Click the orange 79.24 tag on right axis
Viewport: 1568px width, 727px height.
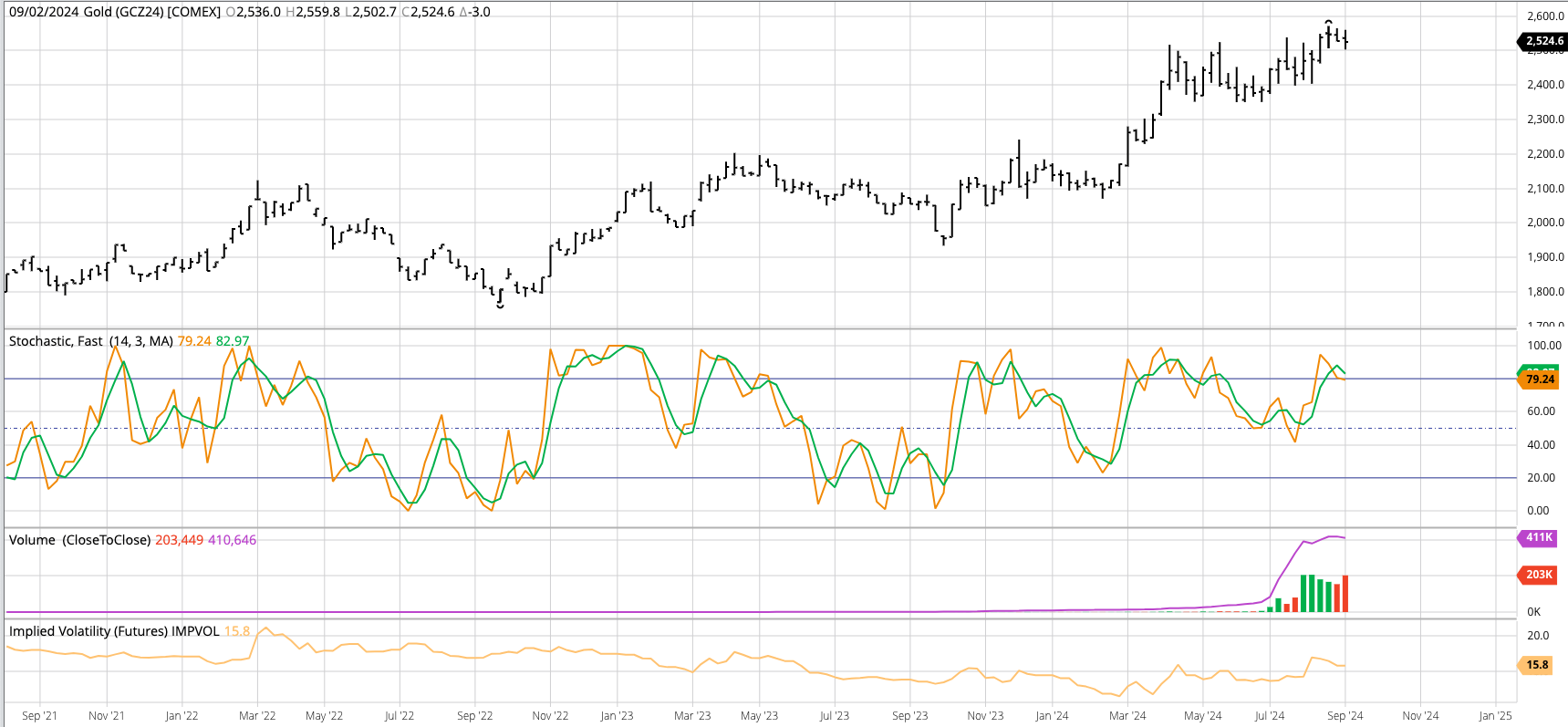coord(1540,379)
